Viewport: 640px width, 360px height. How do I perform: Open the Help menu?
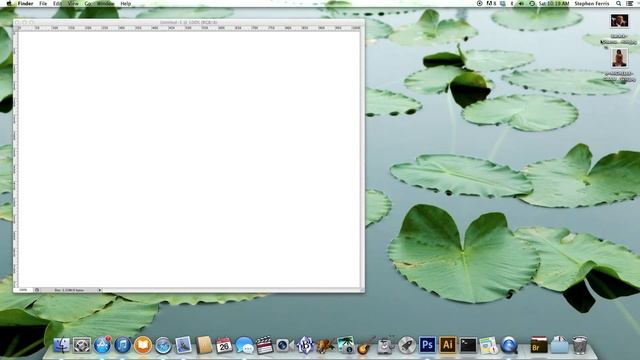tap(126, 3)
